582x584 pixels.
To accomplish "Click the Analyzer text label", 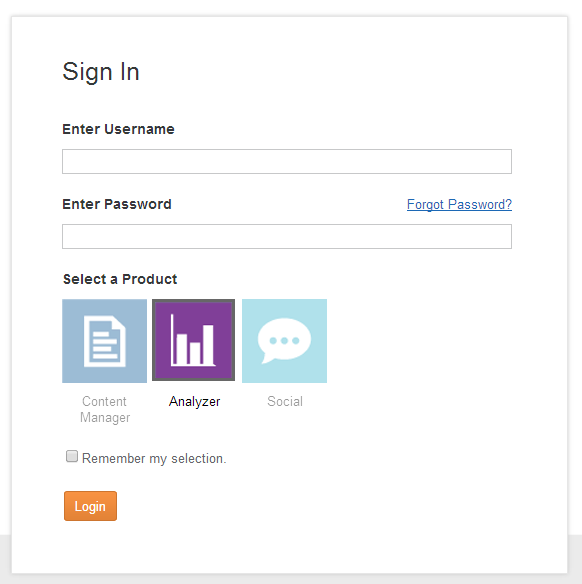I will click(x=194, y=402).
